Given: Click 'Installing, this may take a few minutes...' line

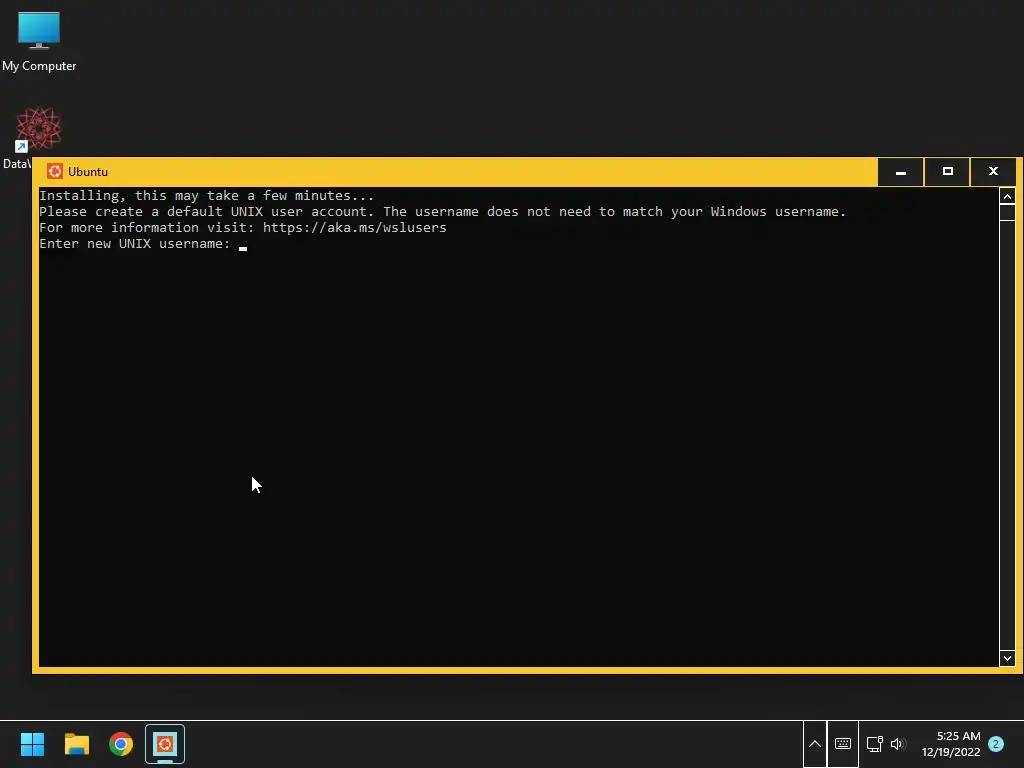Looking at the screenshot, I should tap(206, 195).
